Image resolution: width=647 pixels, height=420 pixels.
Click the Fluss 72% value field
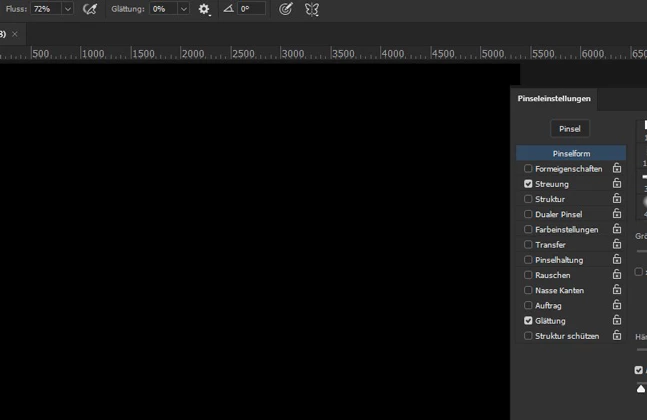tap(46, 9)
